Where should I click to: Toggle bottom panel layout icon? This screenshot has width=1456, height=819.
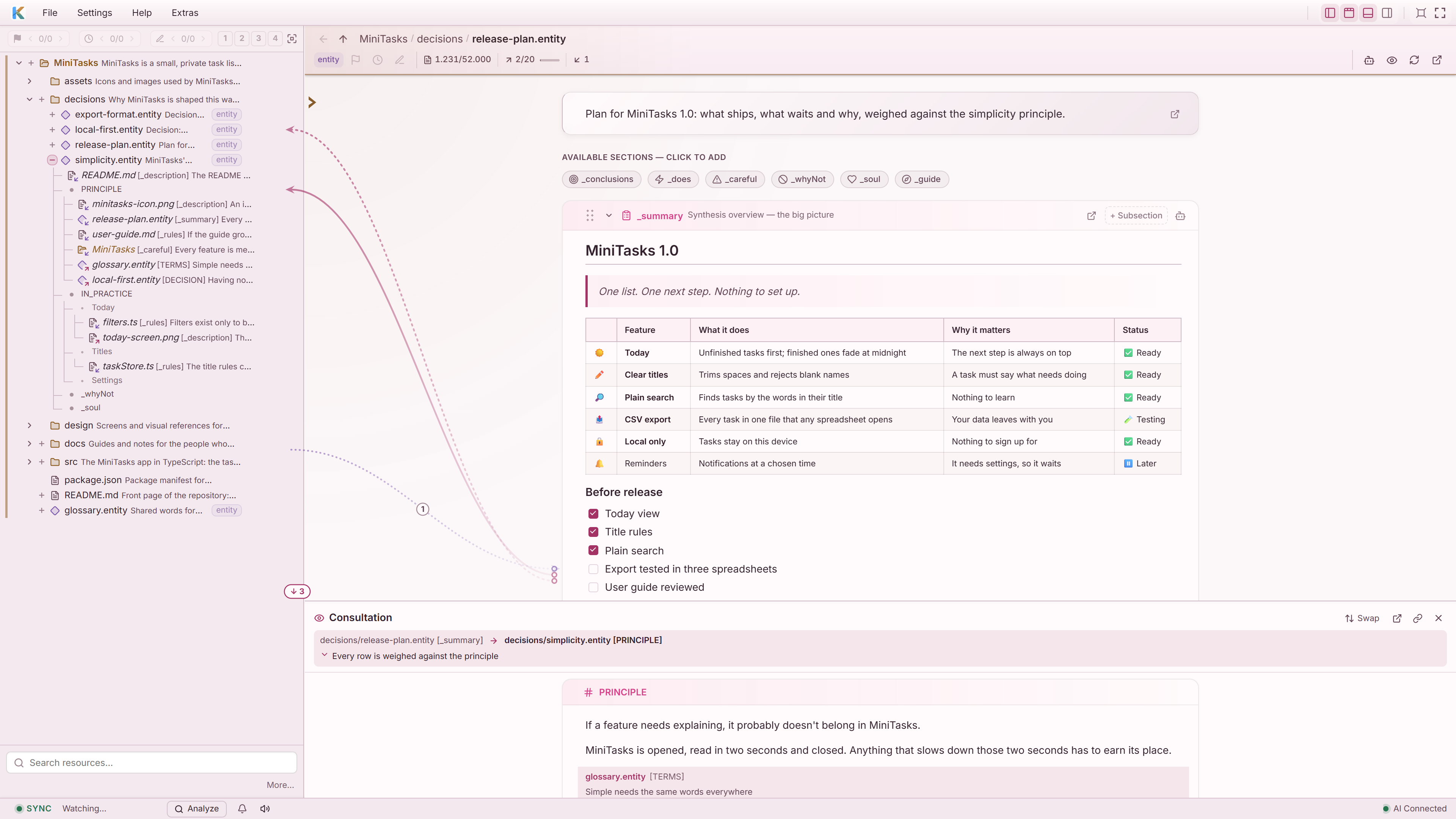pos(1368,13)
